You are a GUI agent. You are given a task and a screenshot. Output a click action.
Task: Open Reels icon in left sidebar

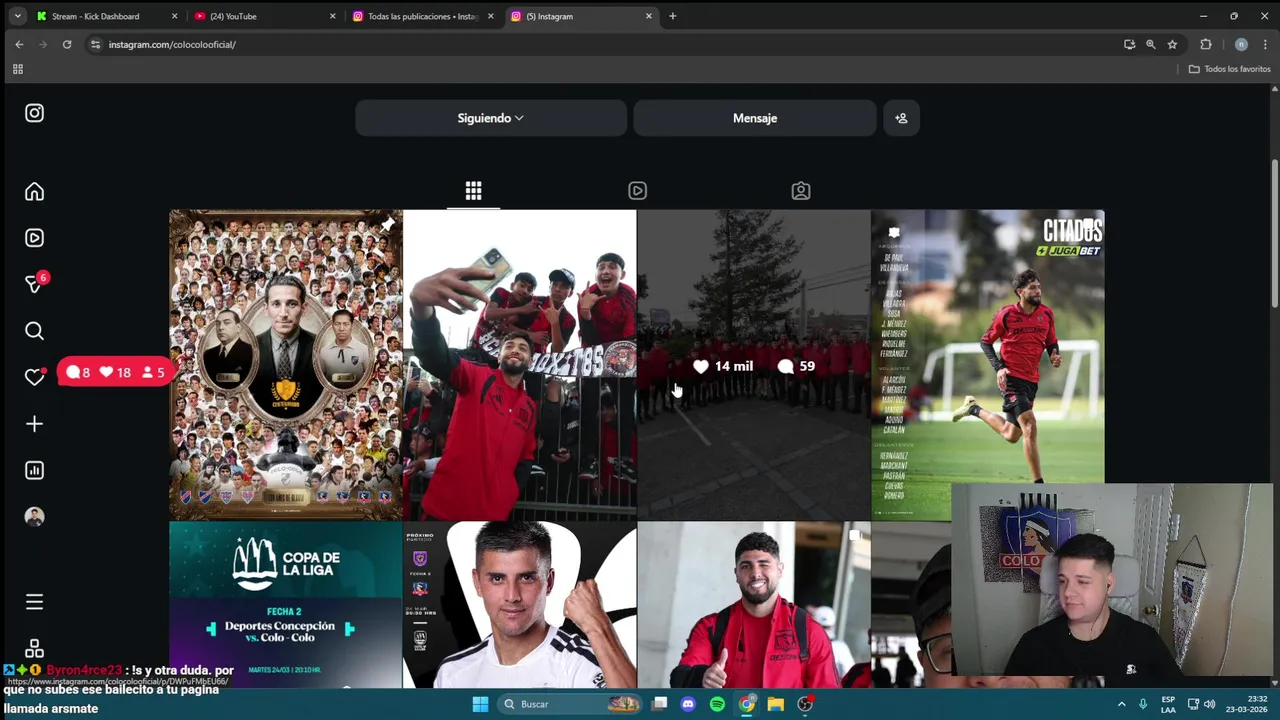click(x=34, y=238)
